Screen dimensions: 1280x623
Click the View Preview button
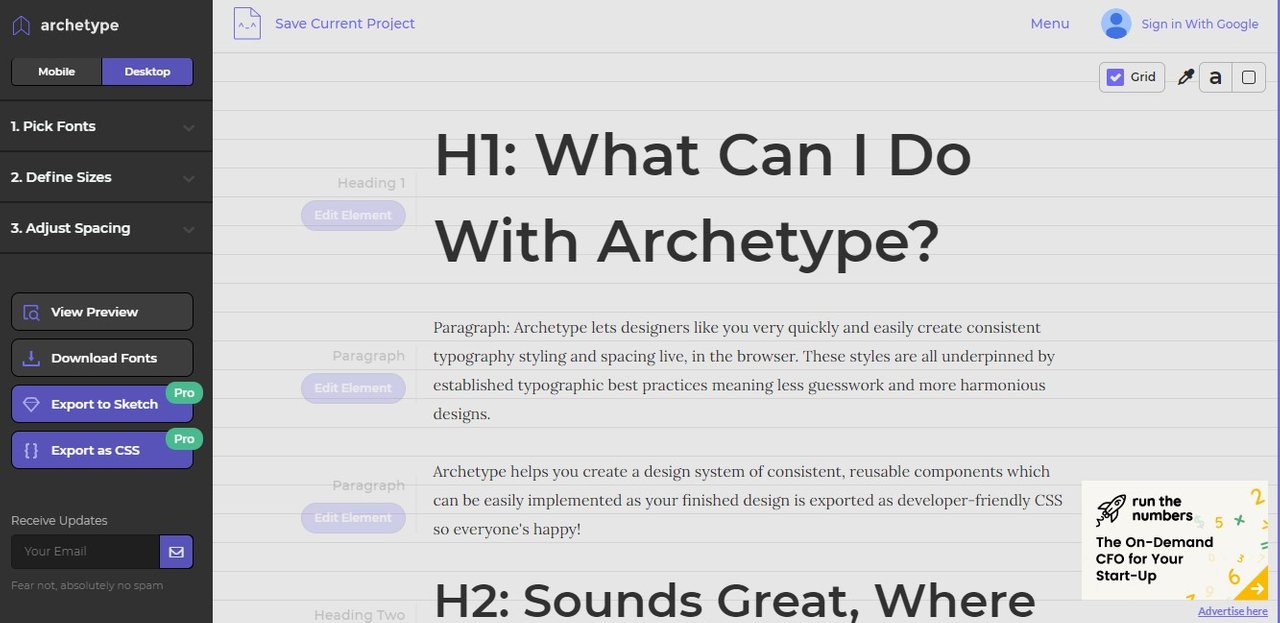102,312
